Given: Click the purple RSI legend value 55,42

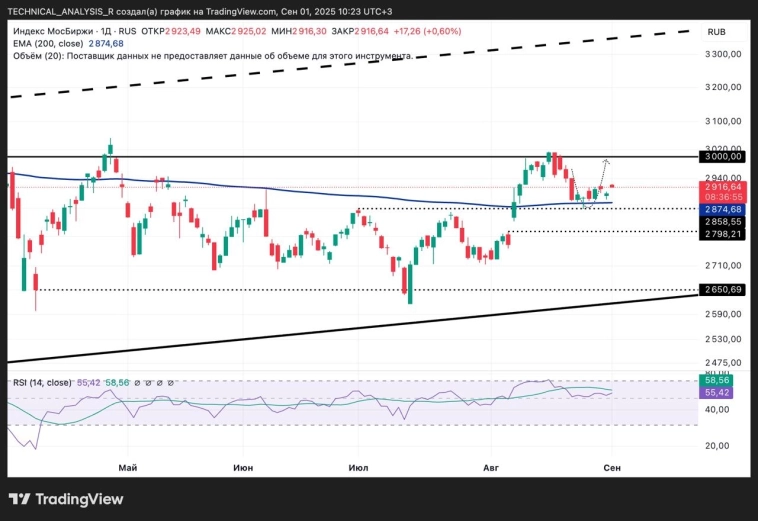Looking at the screenshot, I should pos(88,383).
